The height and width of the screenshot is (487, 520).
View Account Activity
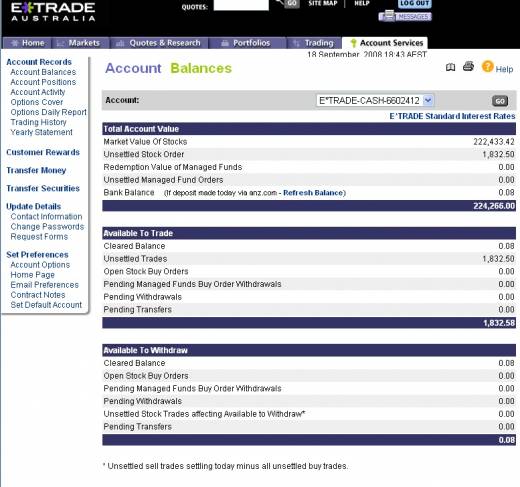point(38,92)
